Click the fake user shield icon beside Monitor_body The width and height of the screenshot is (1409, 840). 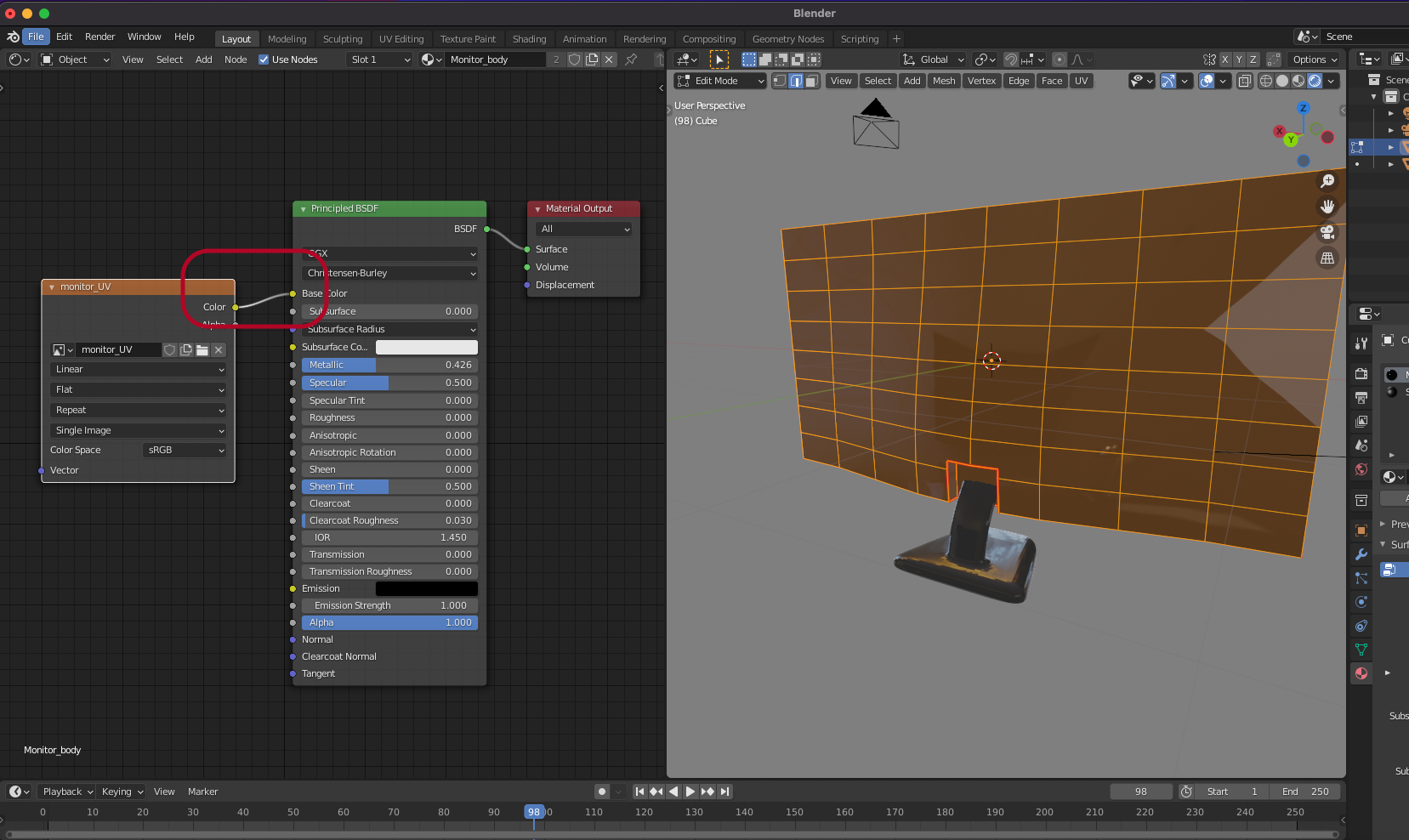click(x=575, y=60)
